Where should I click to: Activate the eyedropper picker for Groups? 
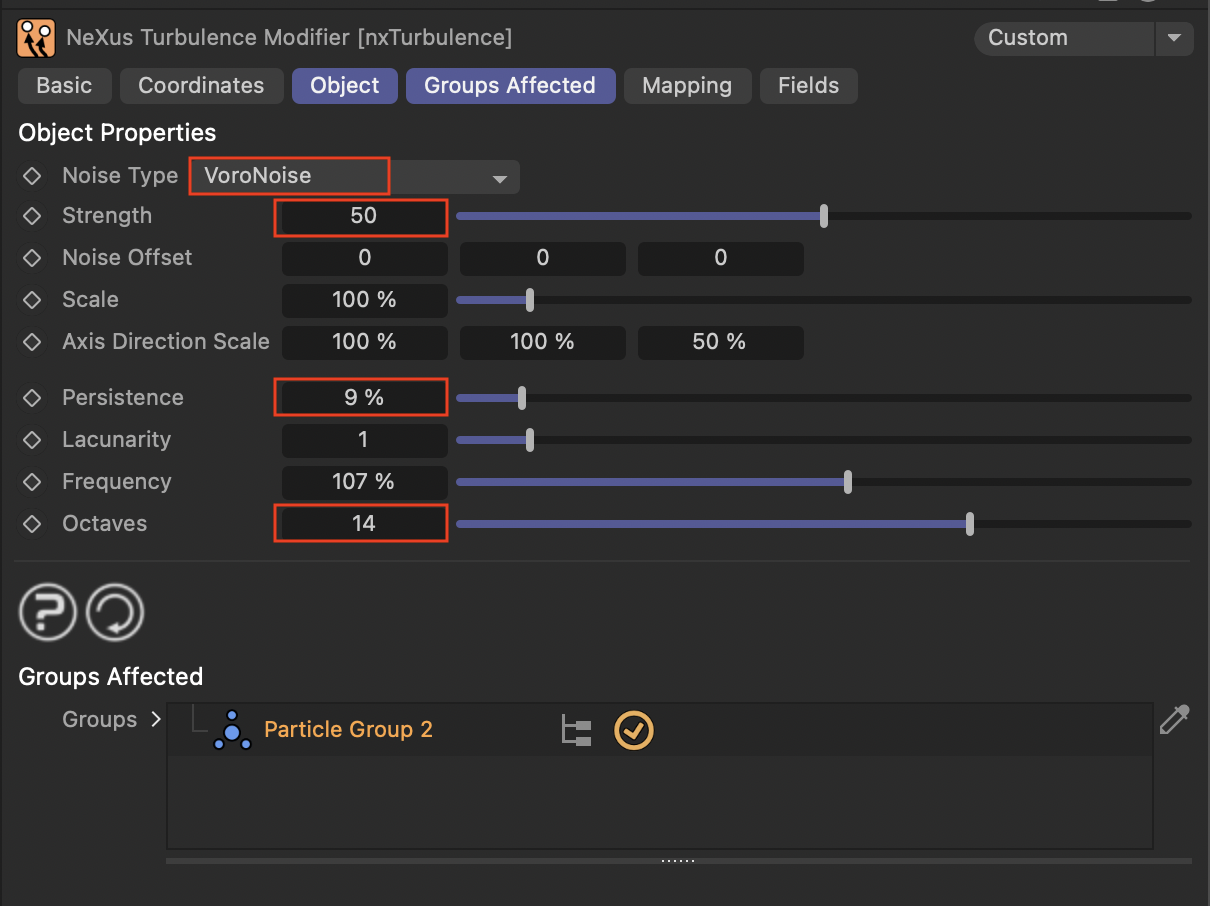[1174, 720]
